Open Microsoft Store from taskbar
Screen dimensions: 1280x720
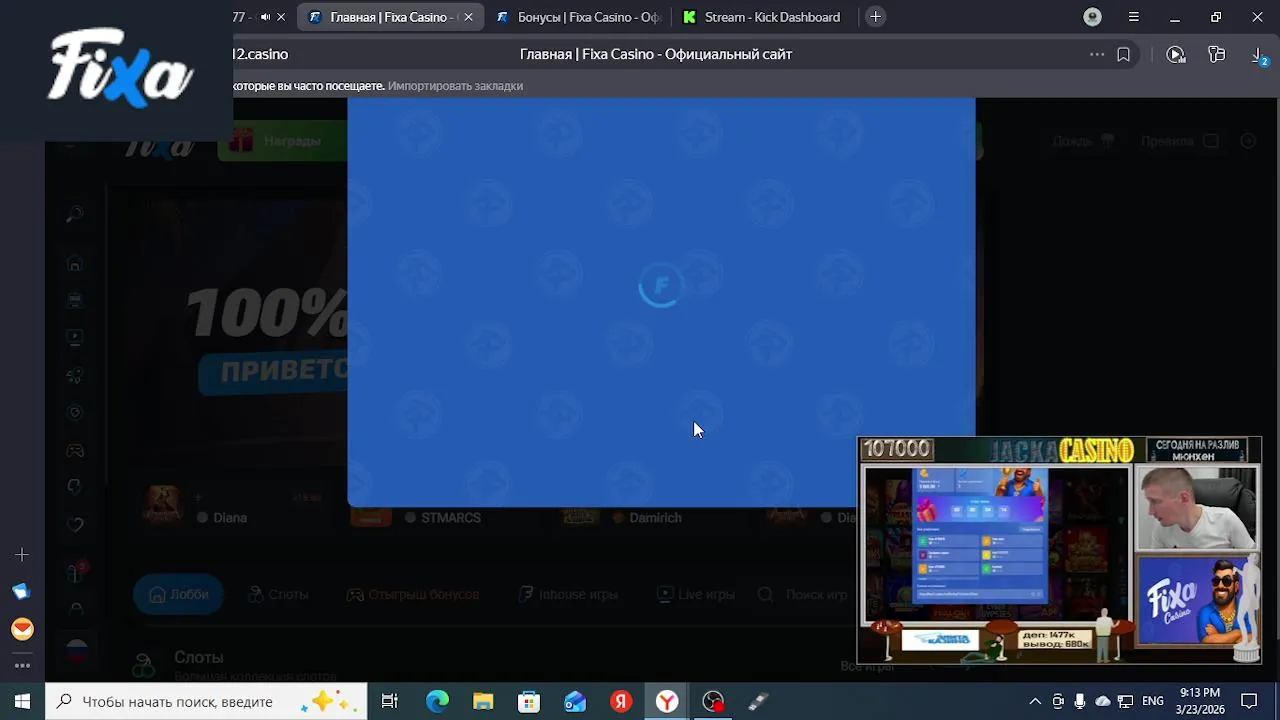pyautogui.click(x=529, y=701)
